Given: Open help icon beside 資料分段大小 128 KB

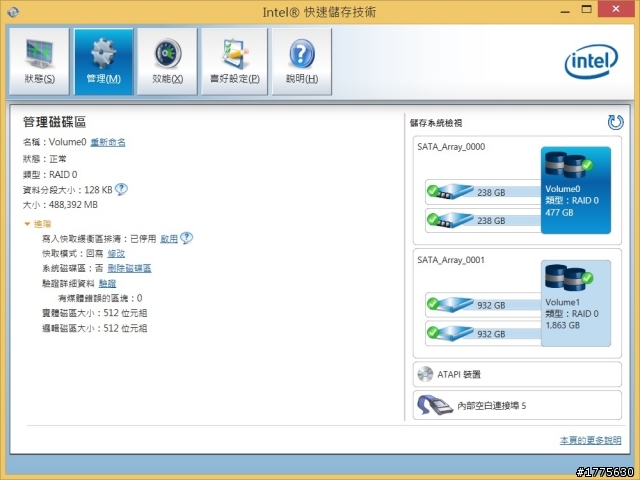Looking at the screenshot, I should pos(121,189).
